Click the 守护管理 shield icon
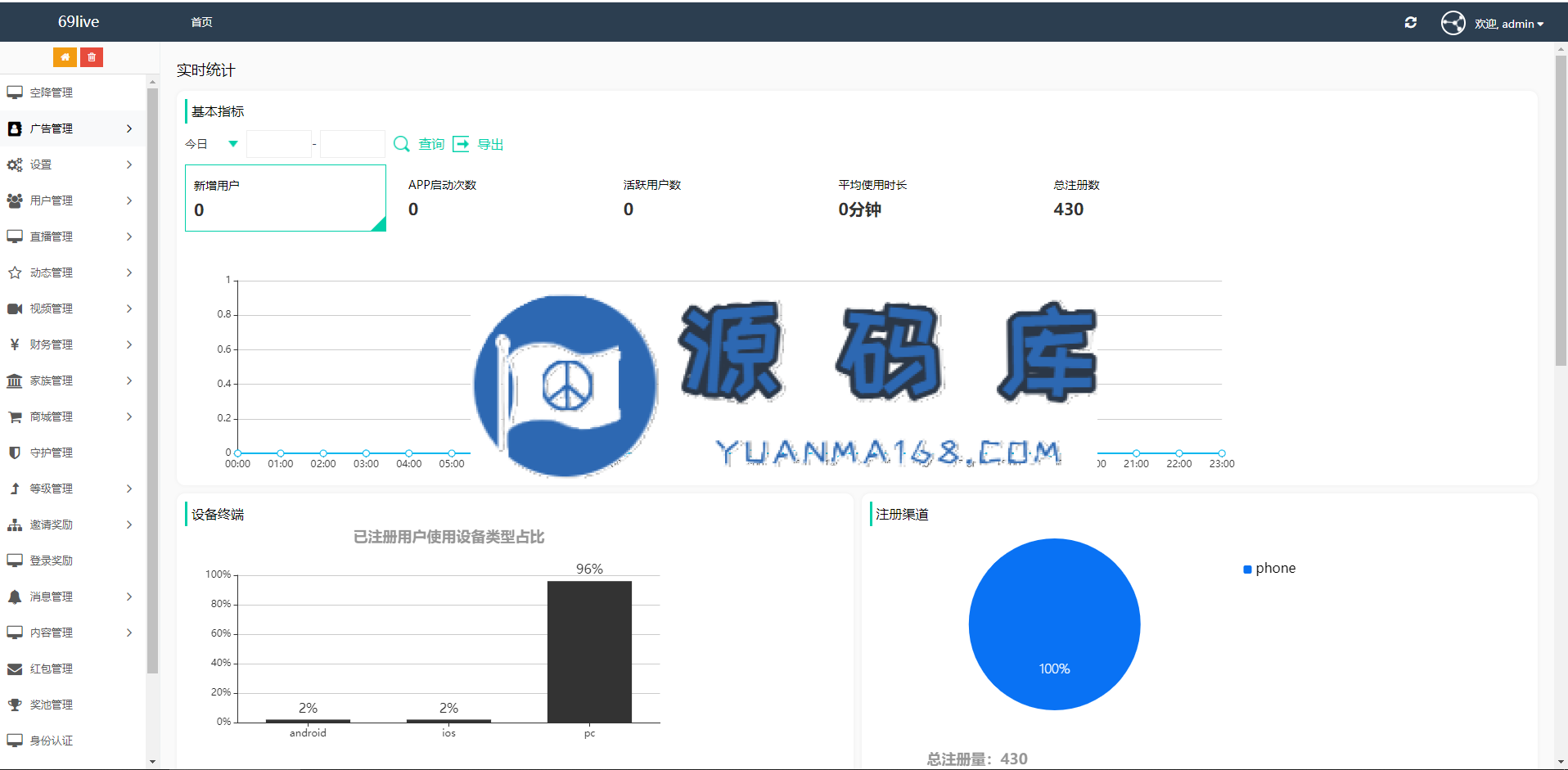The image size is (1568, 770). [15, 453]
